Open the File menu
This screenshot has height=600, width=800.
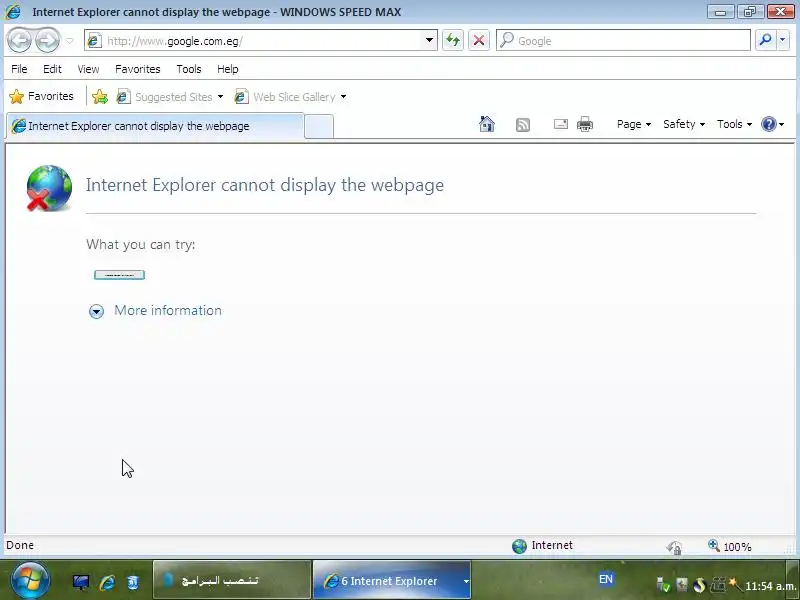19,69
